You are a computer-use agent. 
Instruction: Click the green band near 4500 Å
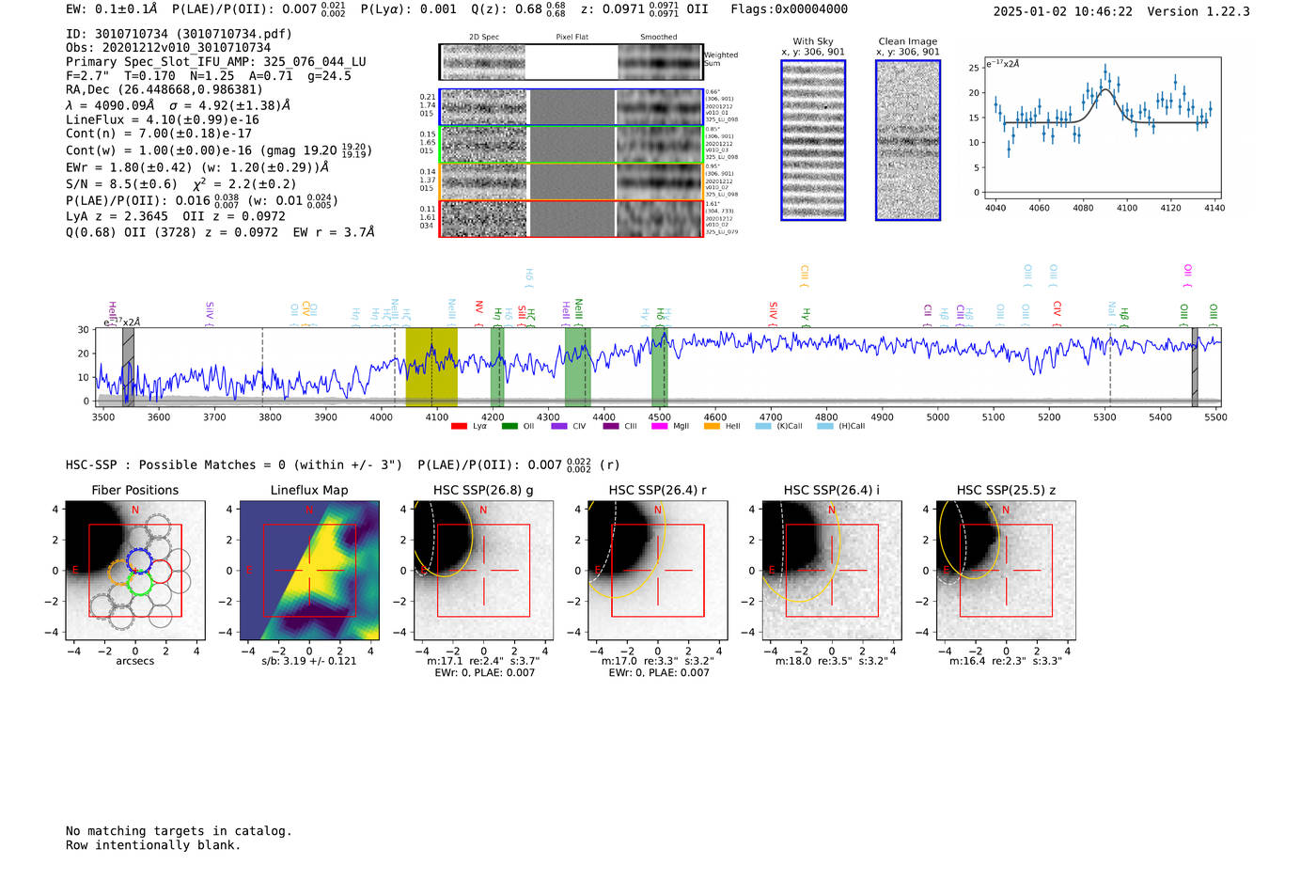coord(660,367)
